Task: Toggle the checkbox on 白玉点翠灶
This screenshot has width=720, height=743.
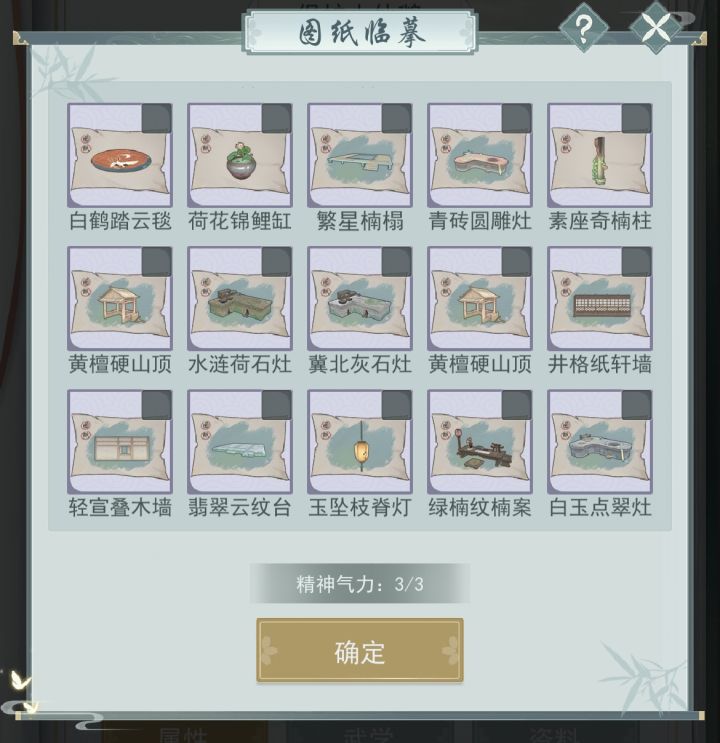Action: (x=637, y=405)
